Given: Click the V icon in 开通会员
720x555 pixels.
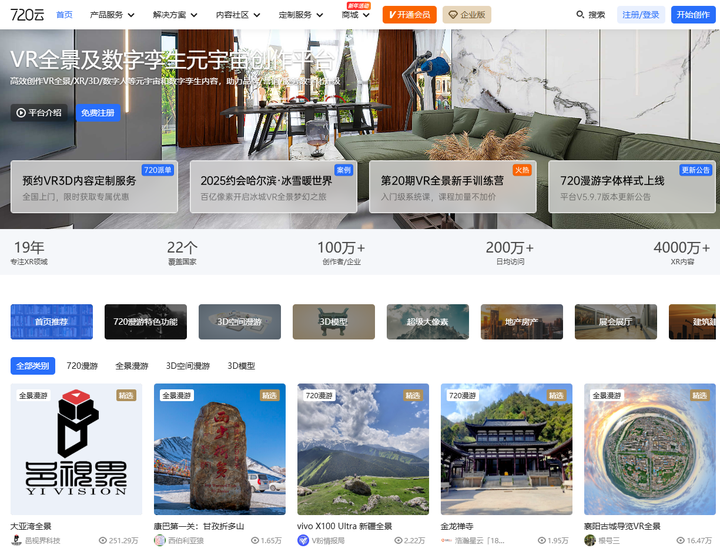Looking at the screenshot, I should 392,15.
